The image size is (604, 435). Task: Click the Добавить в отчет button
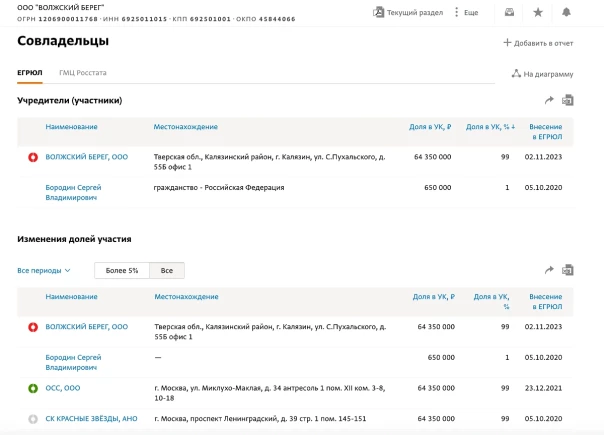(x=538, y=43)
